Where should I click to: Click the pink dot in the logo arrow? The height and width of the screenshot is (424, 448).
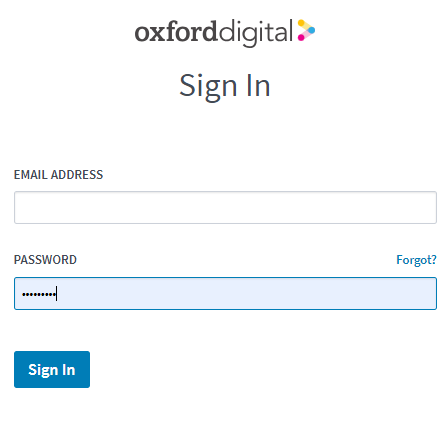point(301,37)
